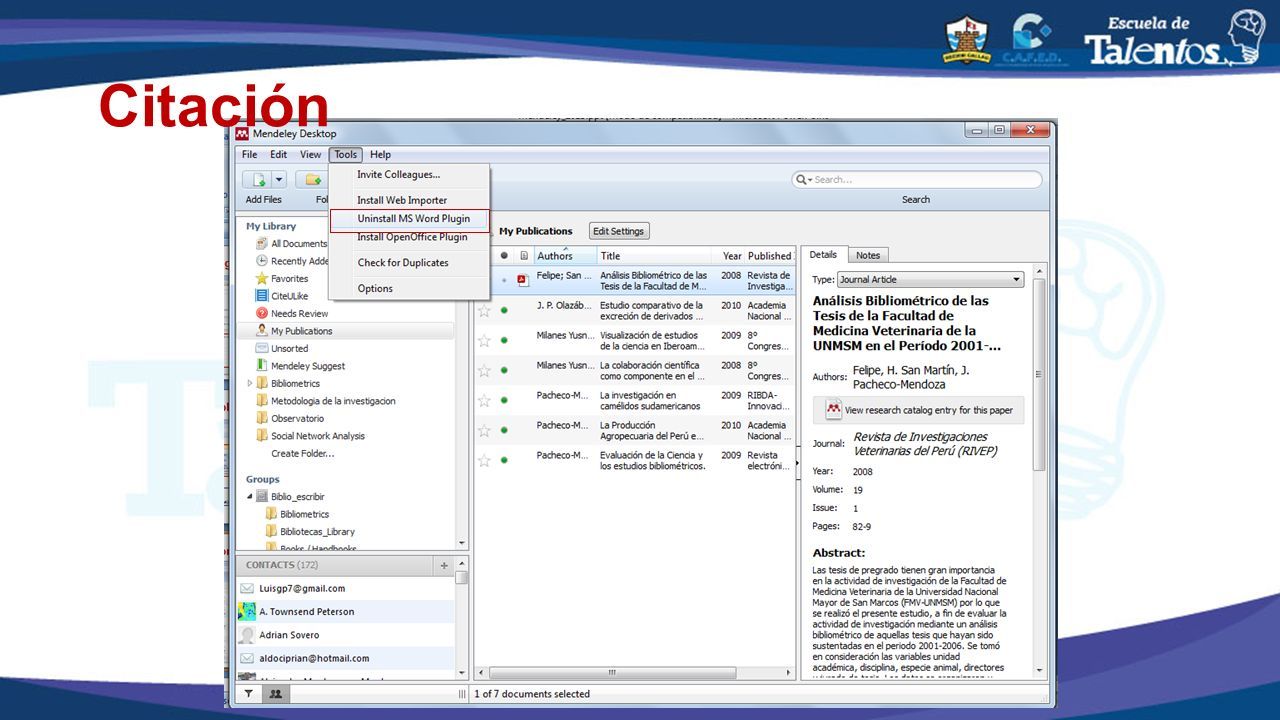Toggle read dot for Evaluación de la Ciencia row
This screenshot has width=1280, height=720.
504,460
